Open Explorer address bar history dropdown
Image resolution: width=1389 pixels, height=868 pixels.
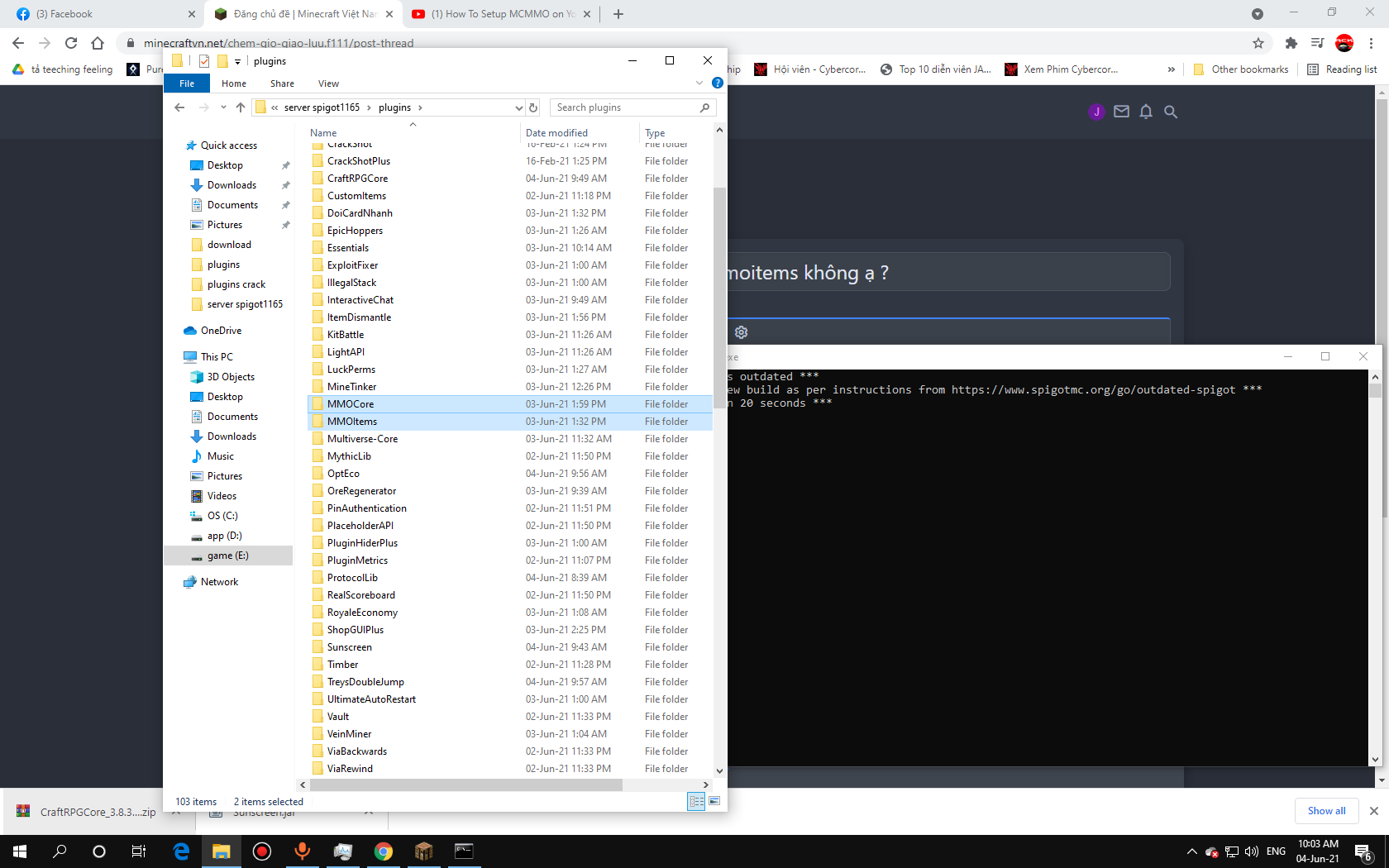coord(518,107)
